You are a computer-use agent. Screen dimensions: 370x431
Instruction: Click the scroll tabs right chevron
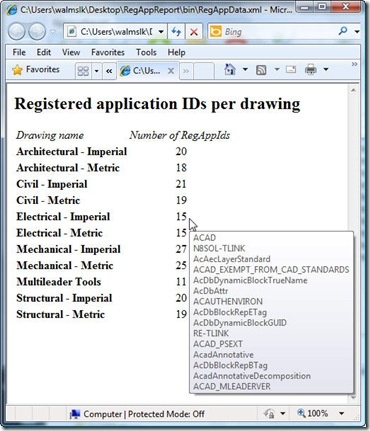pos(186,71)
